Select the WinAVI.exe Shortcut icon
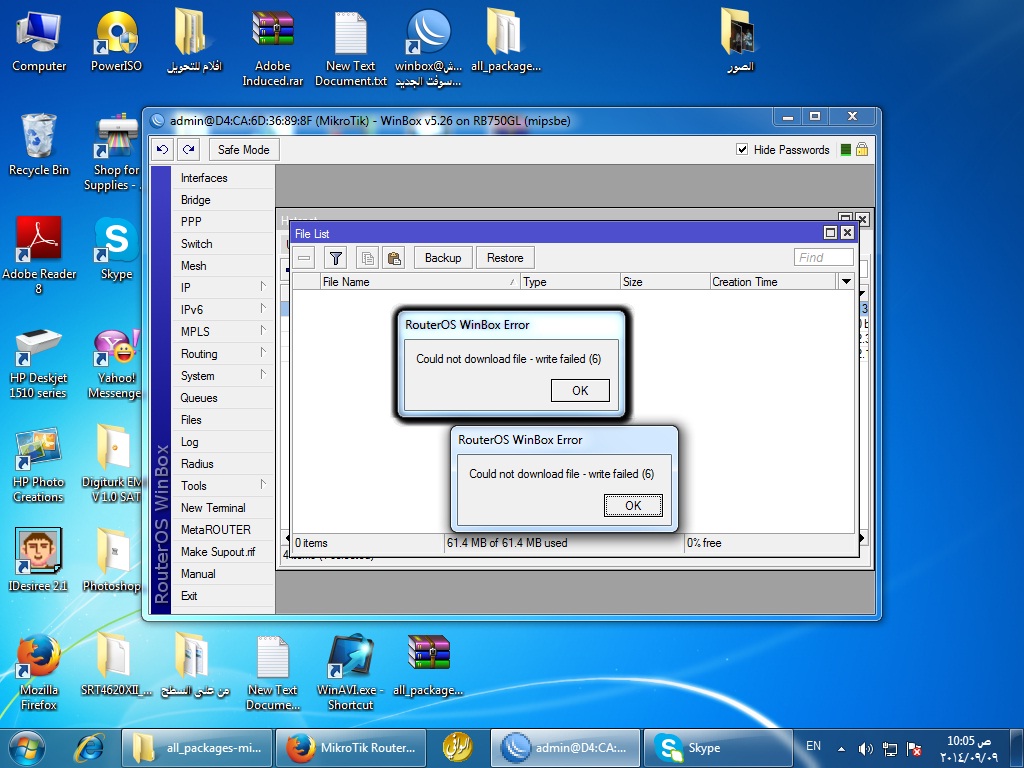Viewport: 1024px width, 768px height. coord(351,673)
